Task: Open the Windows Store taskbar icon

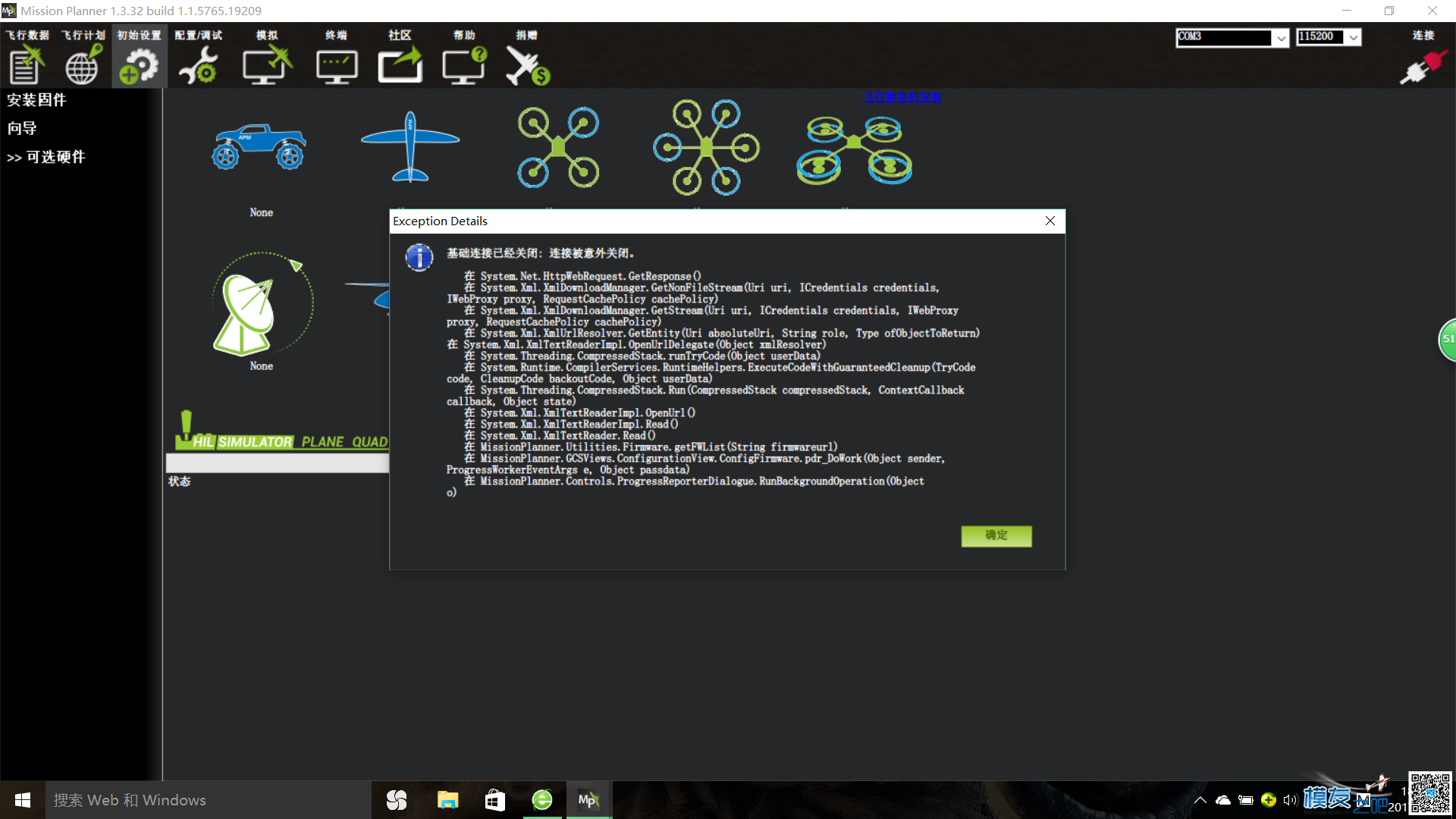Action: tap(495, 800)
